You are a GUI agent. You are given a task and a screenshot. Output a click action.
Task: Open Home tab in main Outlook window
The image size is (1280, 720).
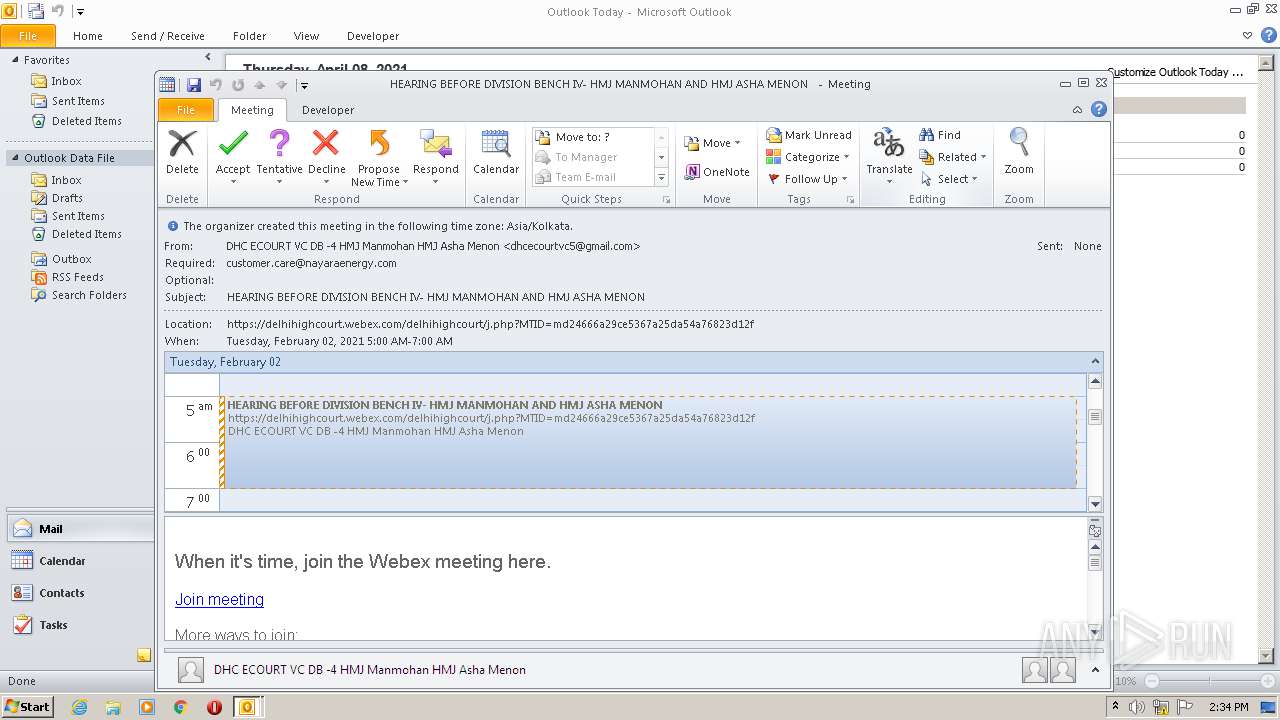(x=88, y=36)
